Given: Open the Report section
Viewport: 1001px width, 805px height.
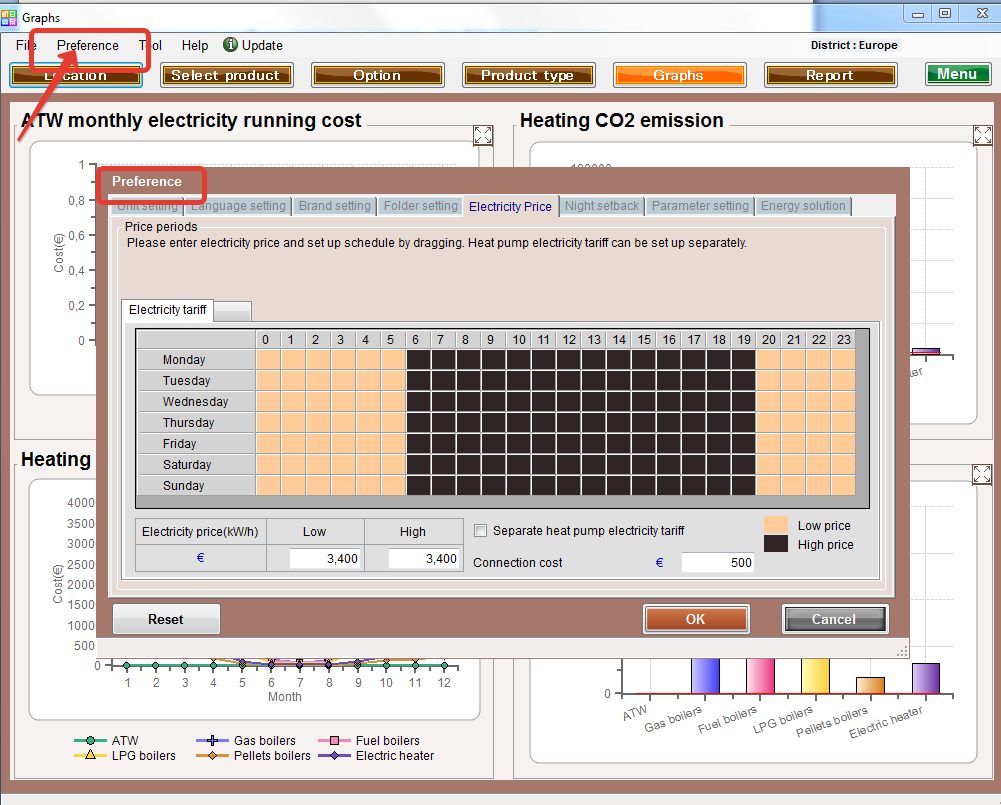Looking at the screenshot, I should coord(830,75).
